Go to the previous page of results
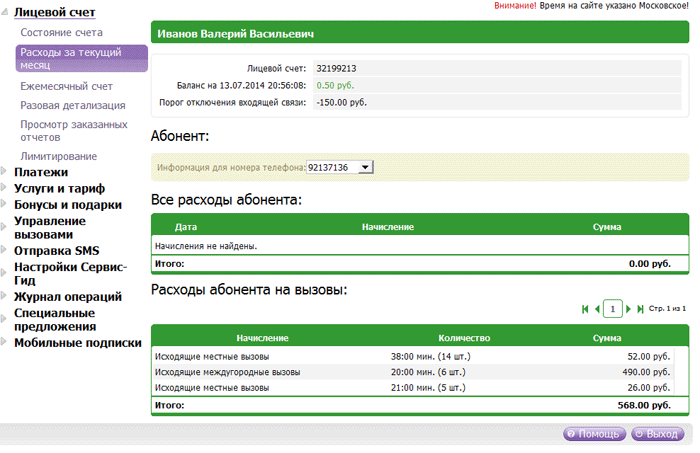This screenshot has width=700, height=453. coord(597,310)
